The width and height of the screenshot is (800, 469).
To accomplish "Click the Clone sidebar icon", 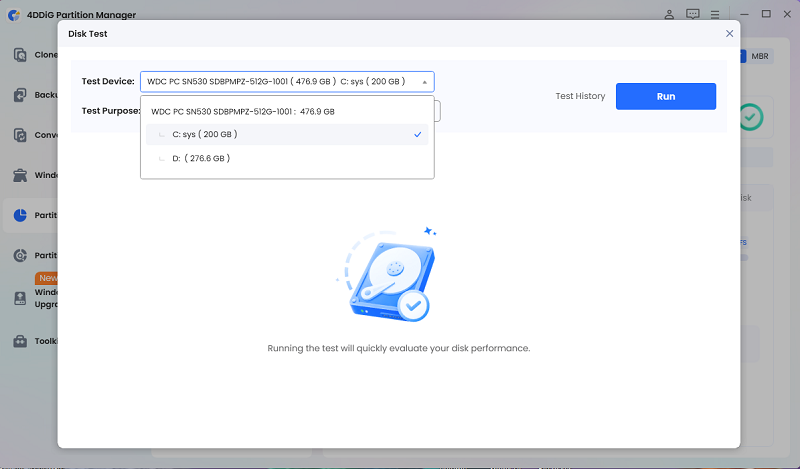I will pyautogui.click(x=20, y=55).
